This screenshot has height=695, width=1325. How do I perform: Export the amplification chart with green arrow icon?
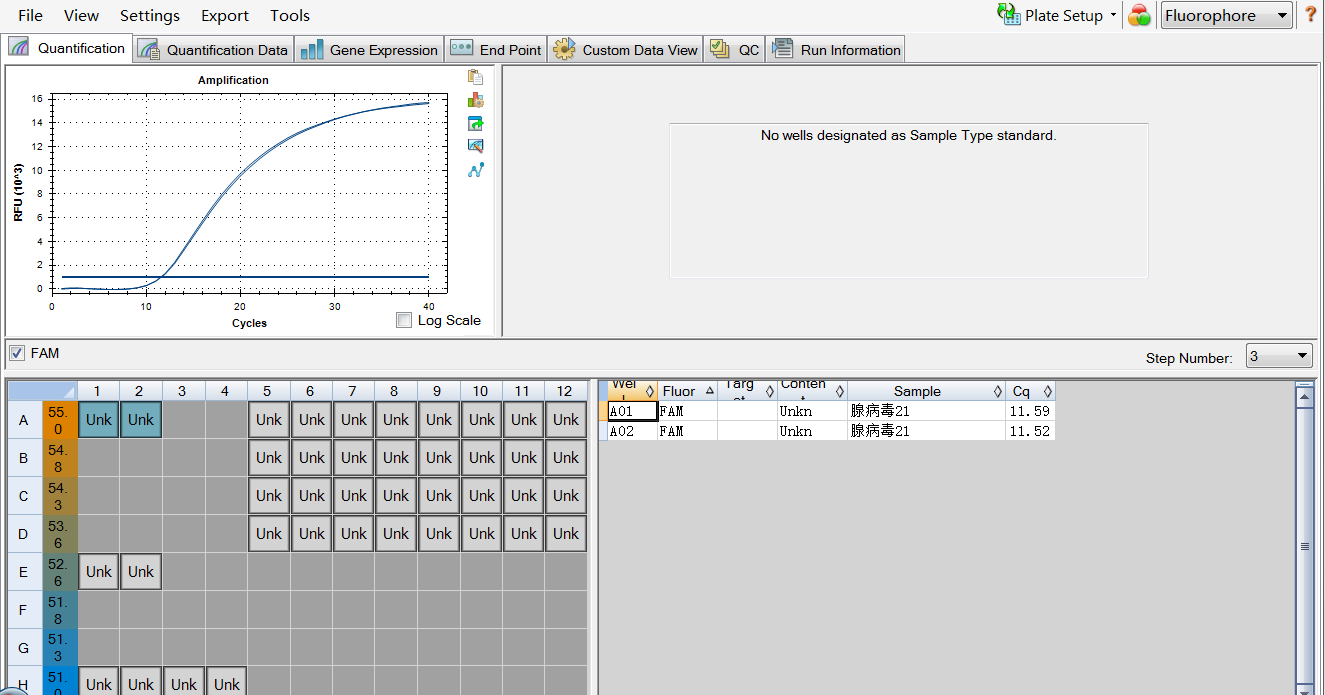pos(475,123)
